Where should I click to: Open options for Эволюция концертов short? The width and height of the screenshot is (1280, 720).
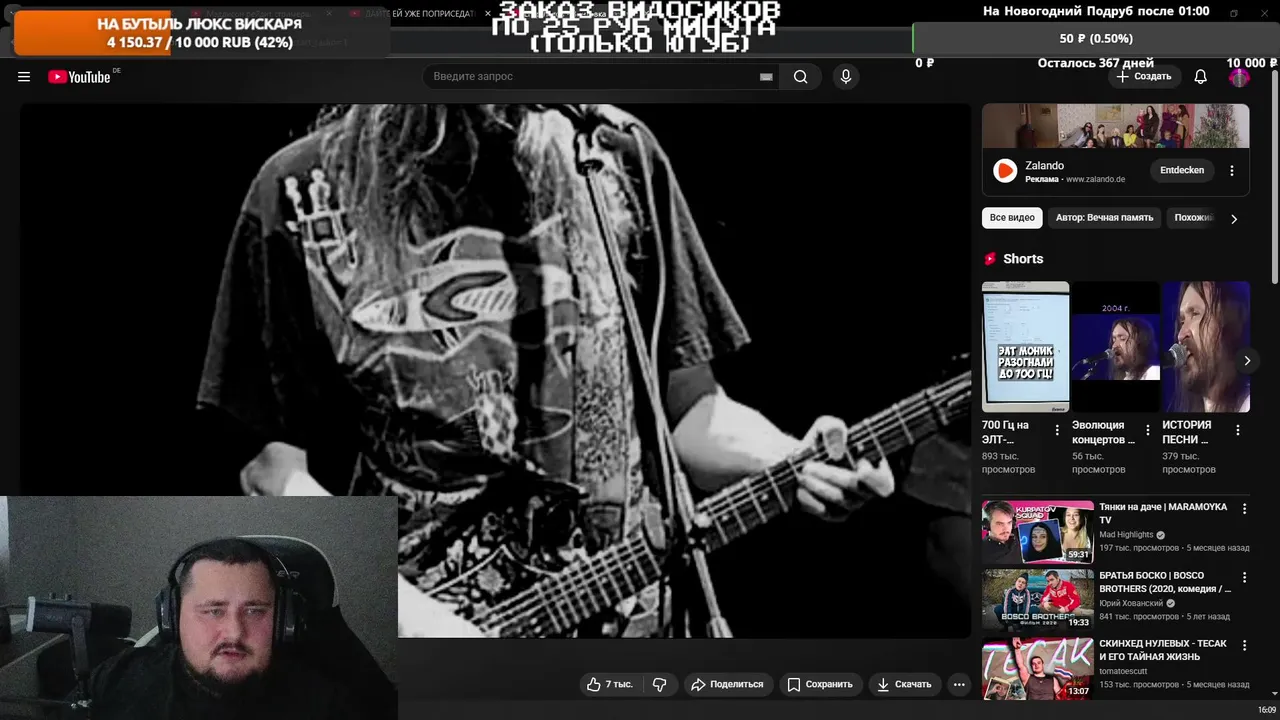1147,430
